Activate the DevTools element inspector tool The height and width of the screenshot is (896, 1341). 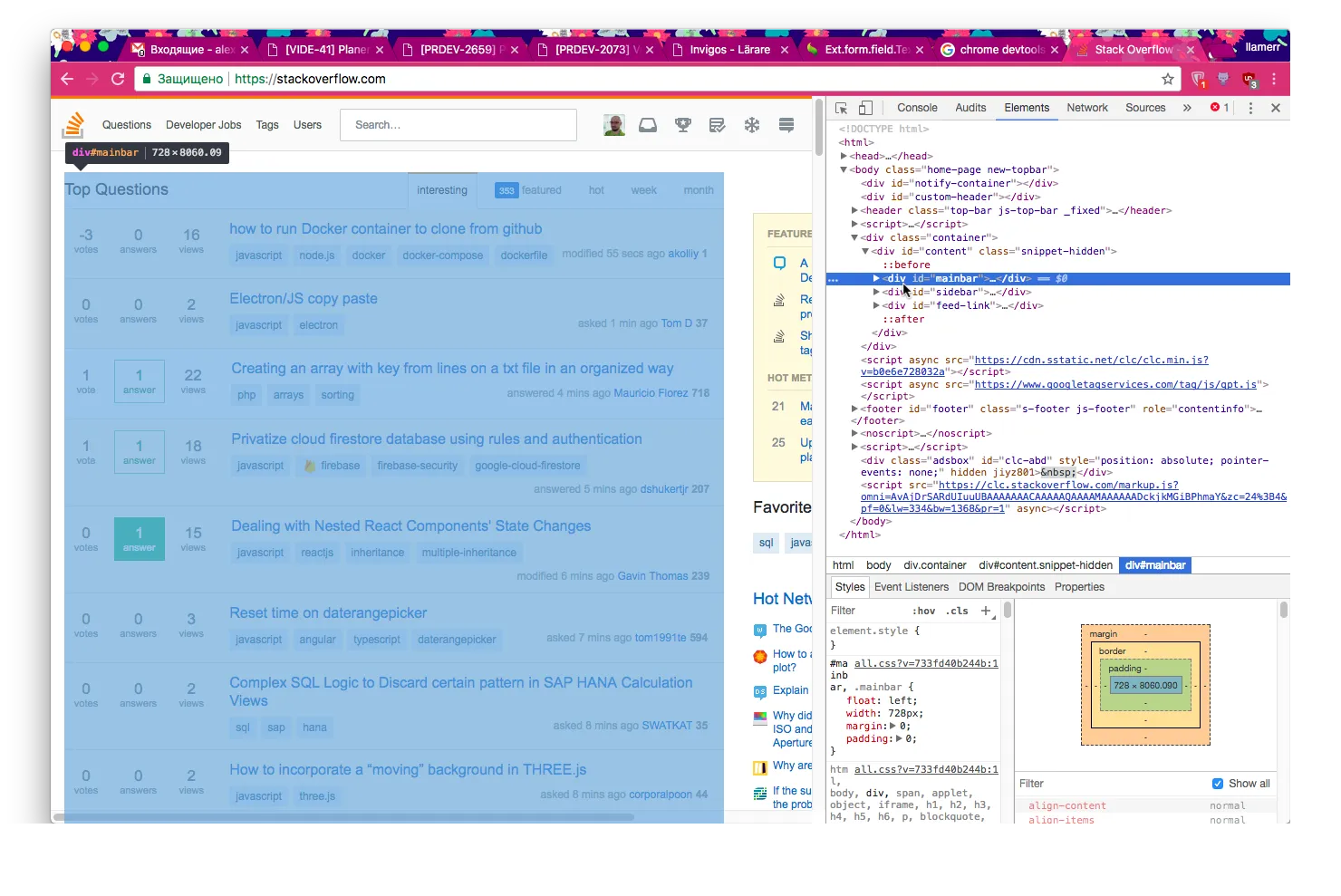pos(841,108)
